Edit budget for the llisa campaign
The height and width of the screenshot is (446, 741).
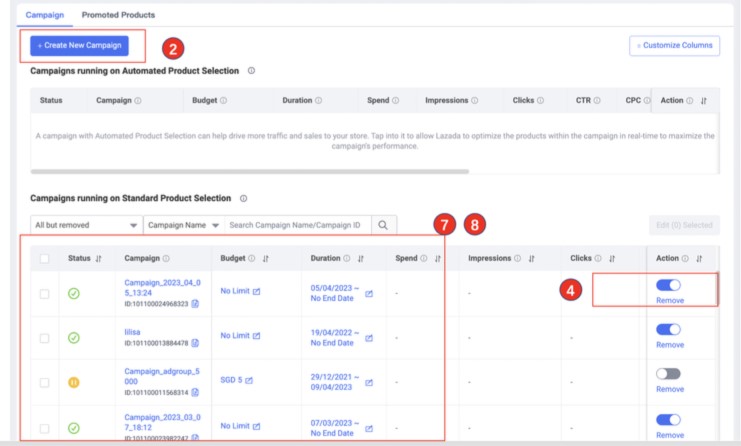256,337
